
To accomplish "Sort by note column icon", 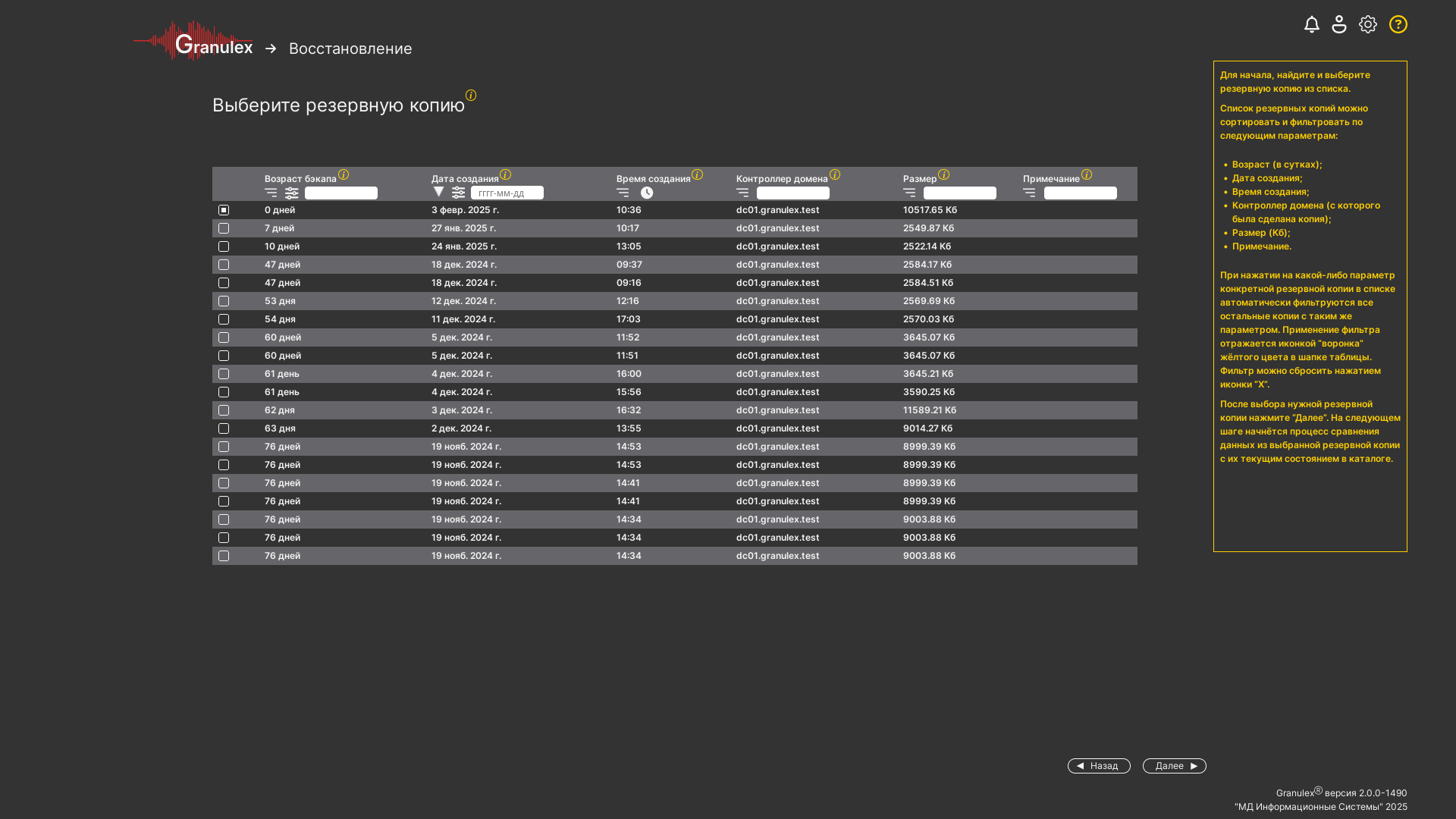I will [1029, 193].
